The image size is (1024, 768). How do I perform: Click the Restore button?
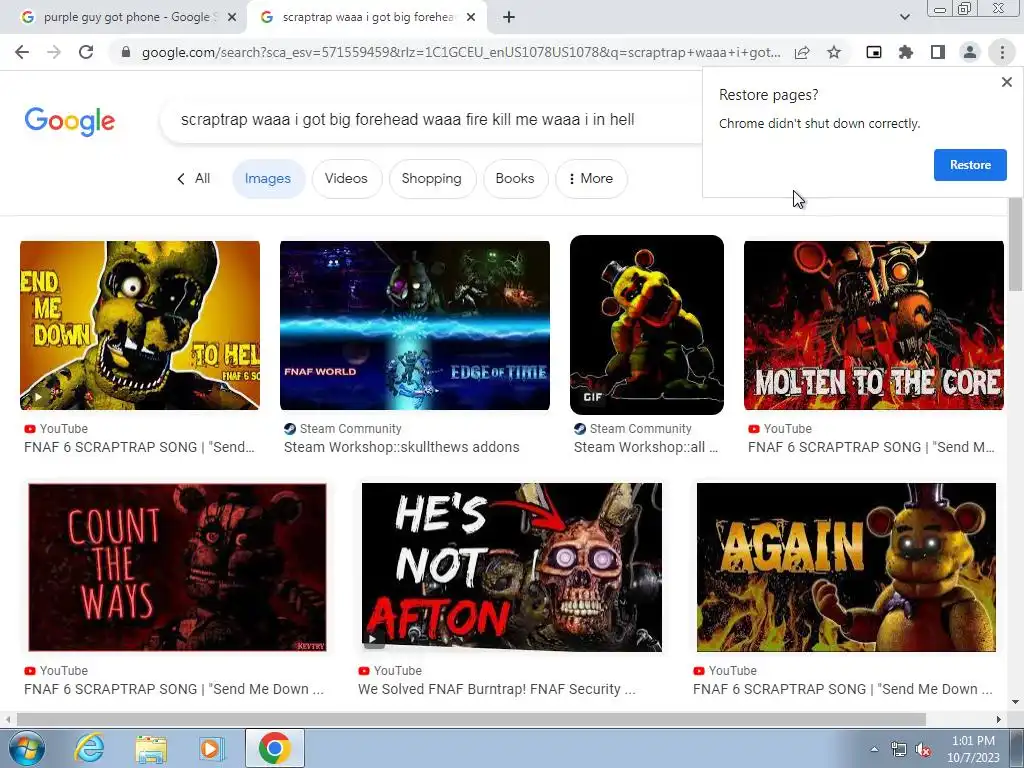click(970, 165)
